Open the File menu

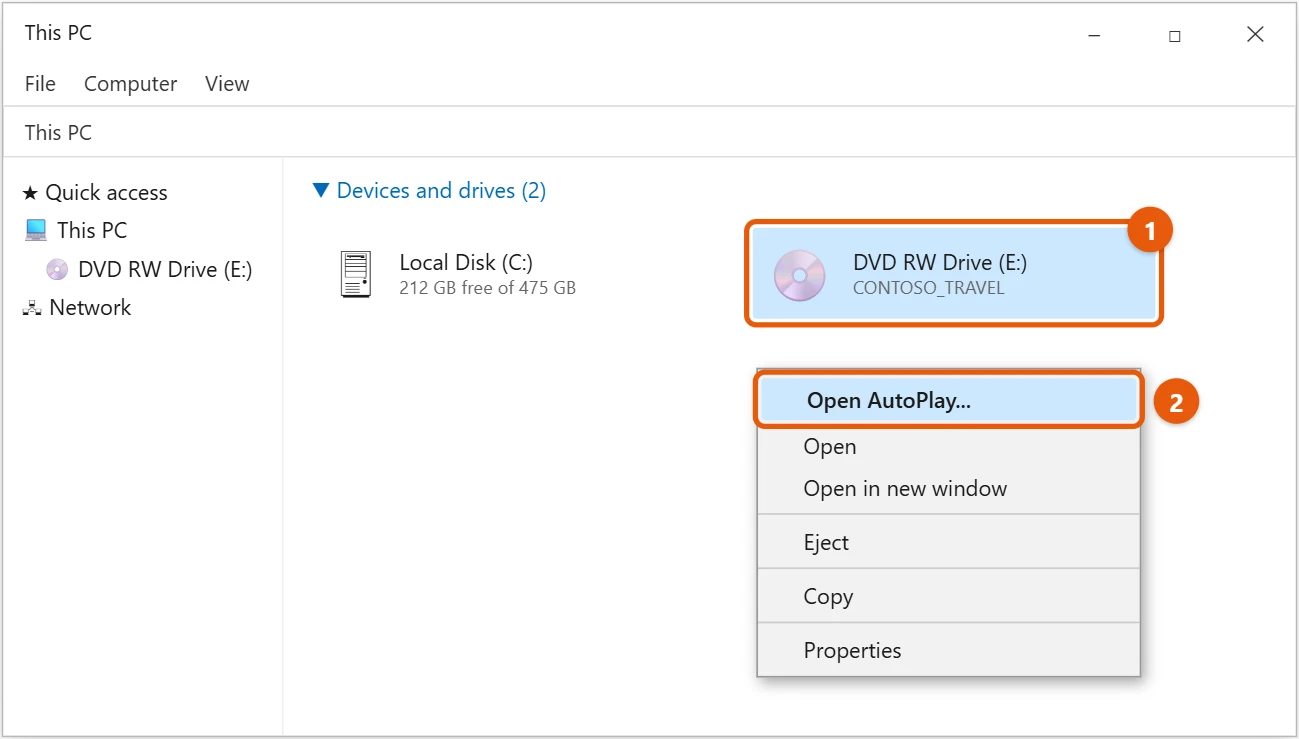pyautogui.click(x=40, y=84)
